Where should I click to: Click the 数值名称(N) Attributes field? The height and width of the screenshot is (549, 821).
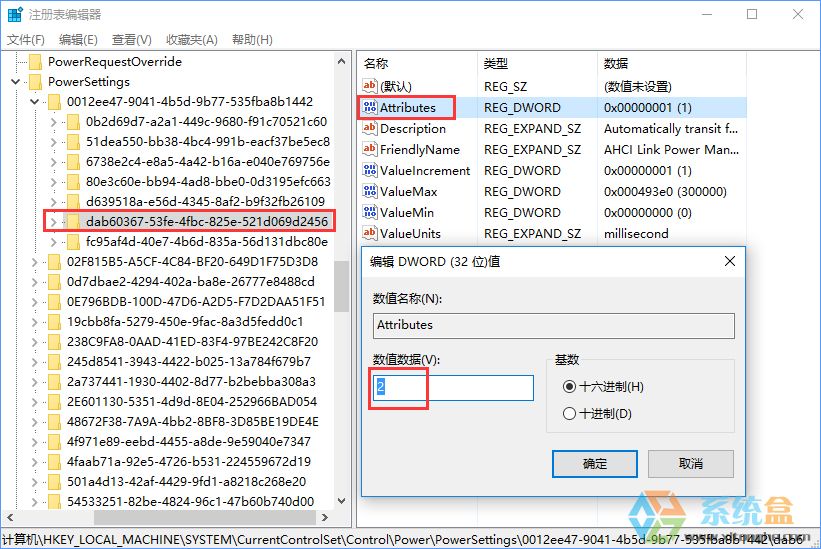pos(553,326)
